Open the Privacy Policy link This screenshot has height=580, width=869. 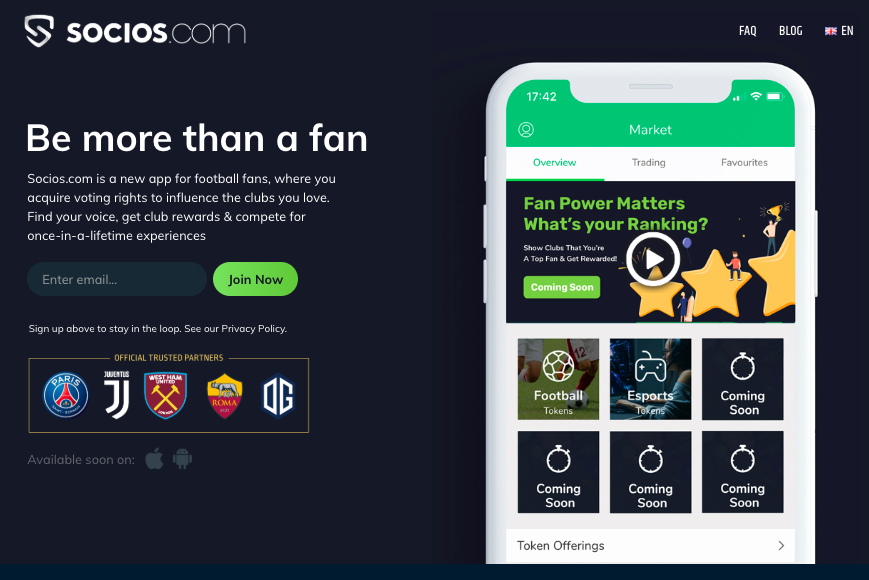point(253,329)
